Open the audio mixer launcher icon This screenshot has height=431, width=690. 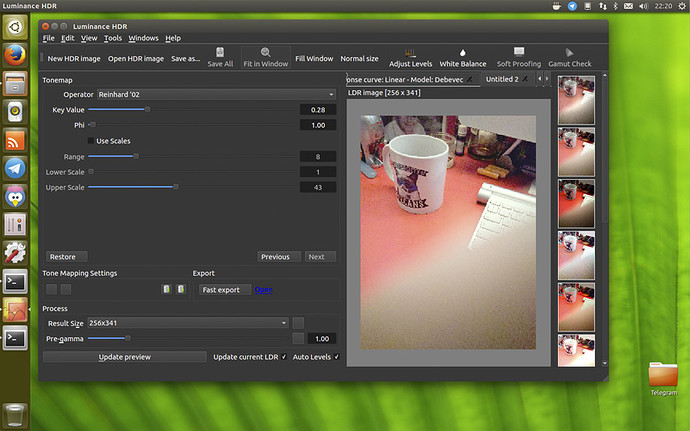pos(15,225)
